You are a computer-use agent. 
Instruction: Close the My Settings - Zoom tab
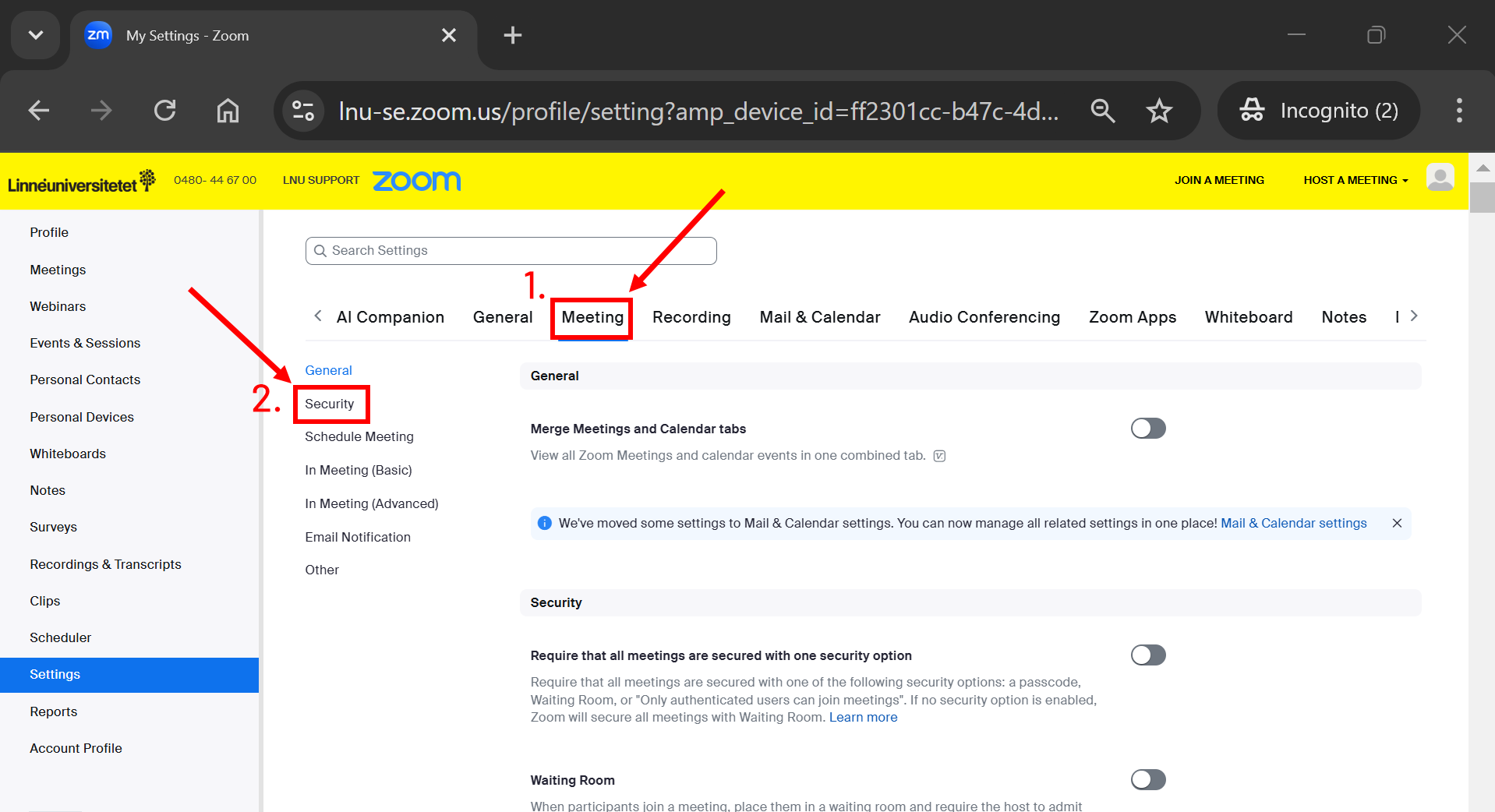click(449, 35)
